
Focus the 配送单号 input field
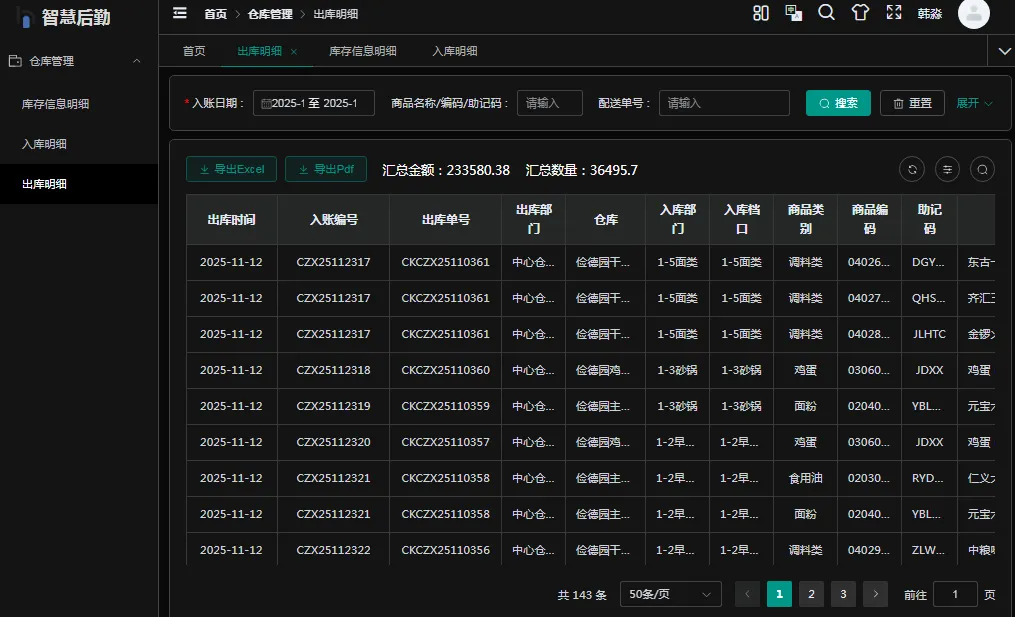pyautogui.click(x=724, y=103)
